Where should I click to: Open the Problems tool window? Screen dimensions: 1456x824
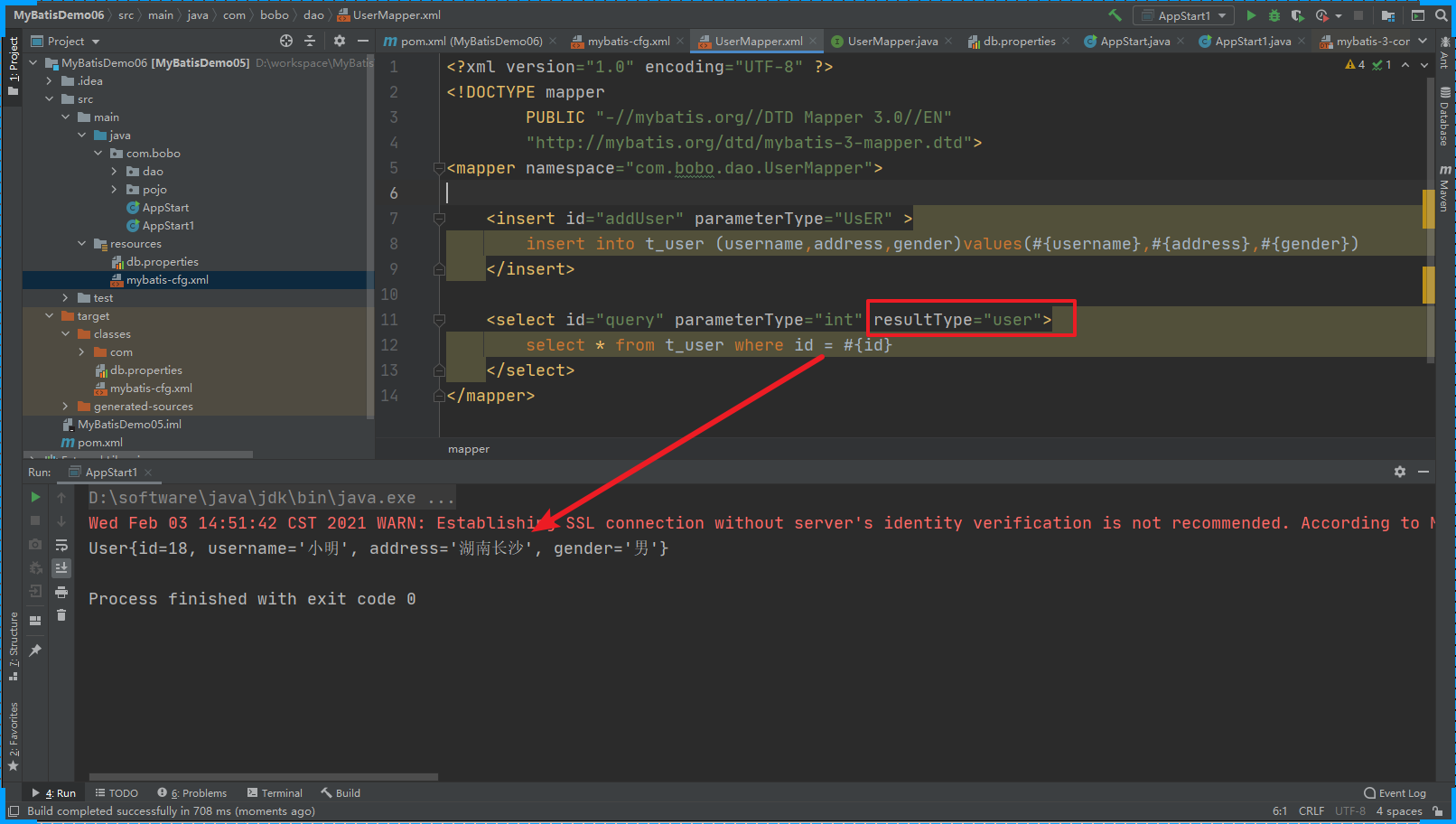tap(192, 793)
